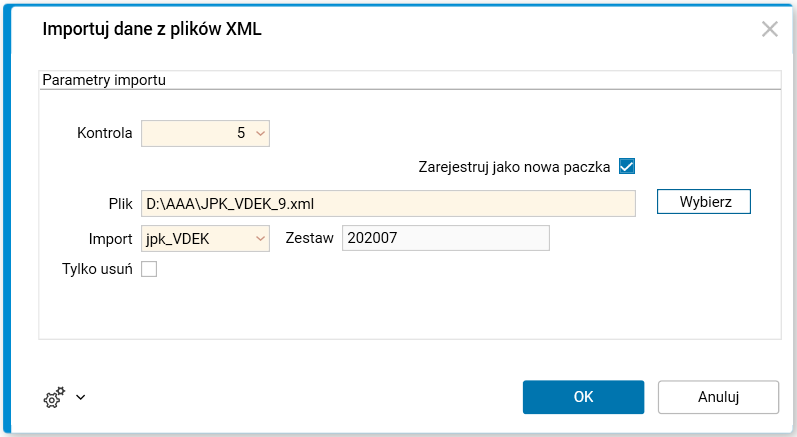The image size is (797, 437).
Task: Click the Kontrola field label
Action: coord(105,133)
